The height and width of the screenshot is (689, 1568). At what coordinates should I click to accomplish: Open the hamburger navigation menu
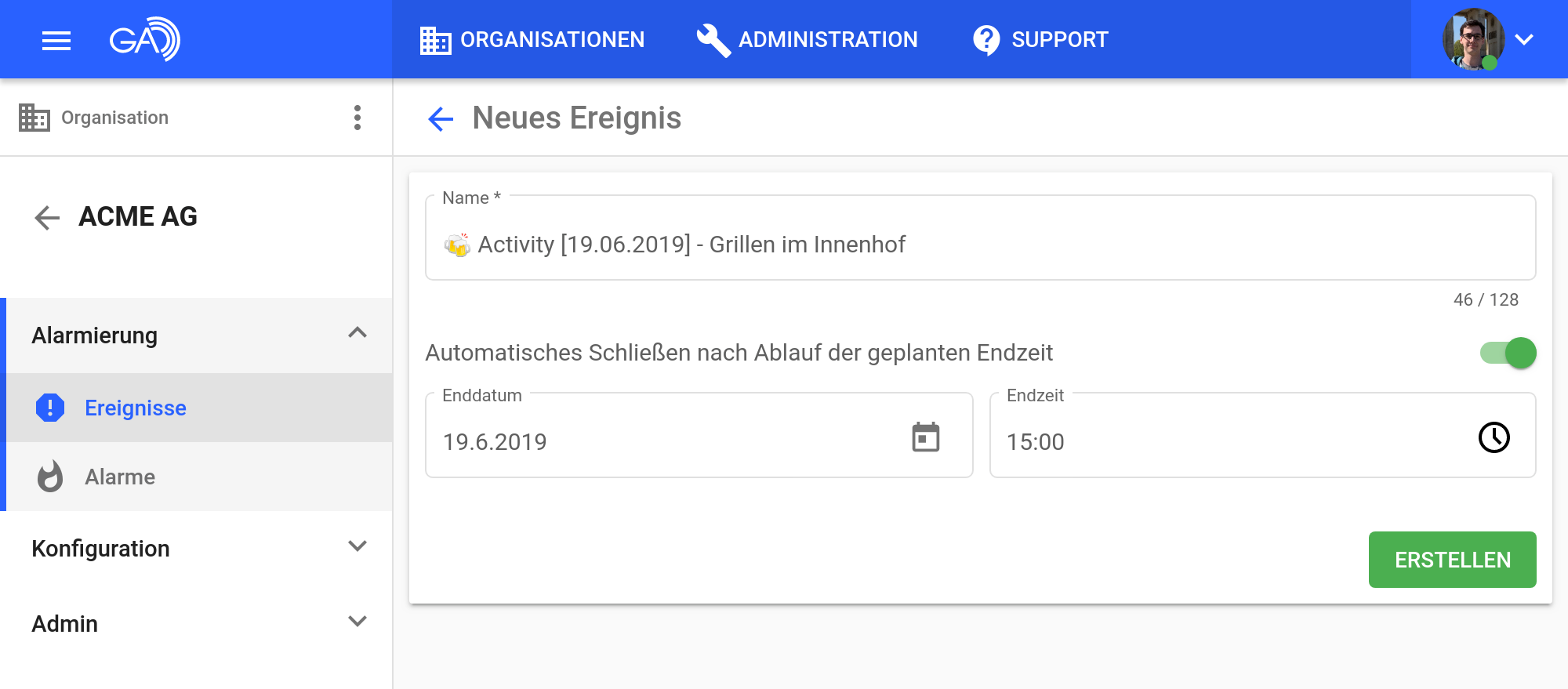tap(56, 40)
